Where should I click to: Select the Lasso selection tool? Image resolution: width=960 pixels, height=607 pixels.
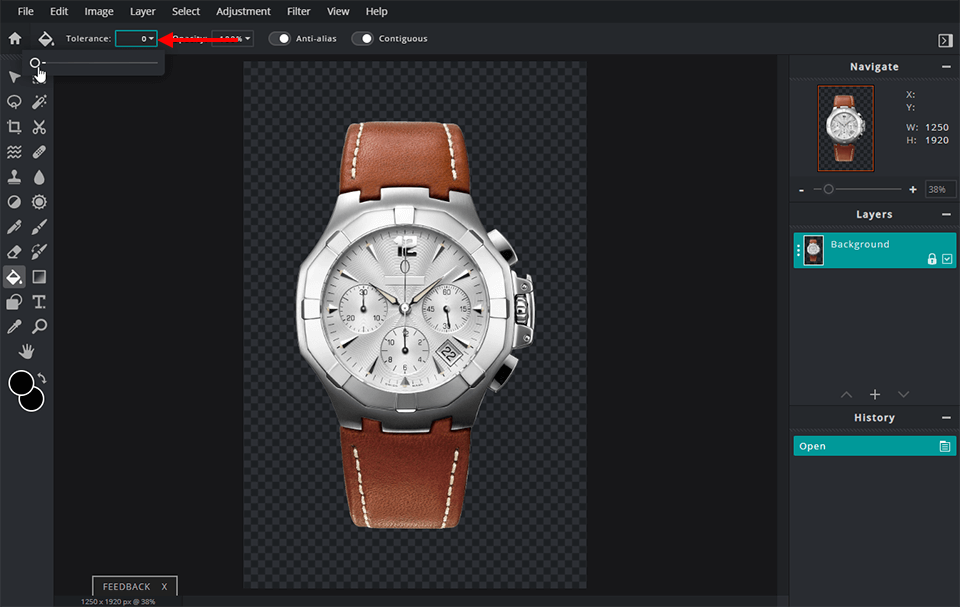[14, 102]
